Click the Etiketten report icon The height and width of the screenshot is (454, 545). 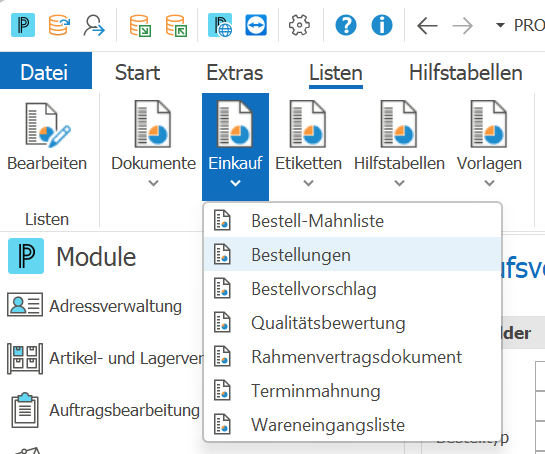308,124
